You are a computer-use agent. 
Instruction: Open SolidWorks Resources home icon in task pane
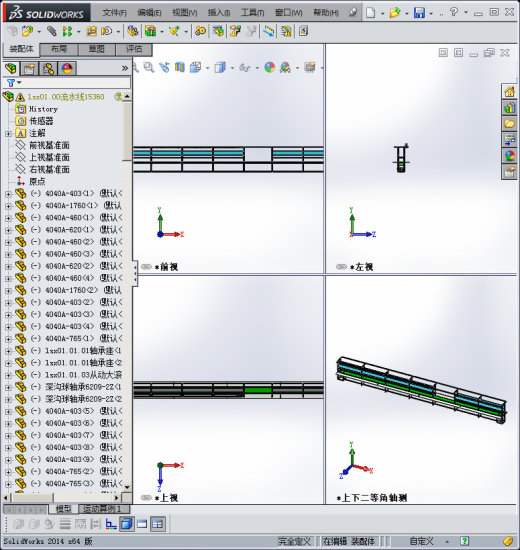click(509, 92)
